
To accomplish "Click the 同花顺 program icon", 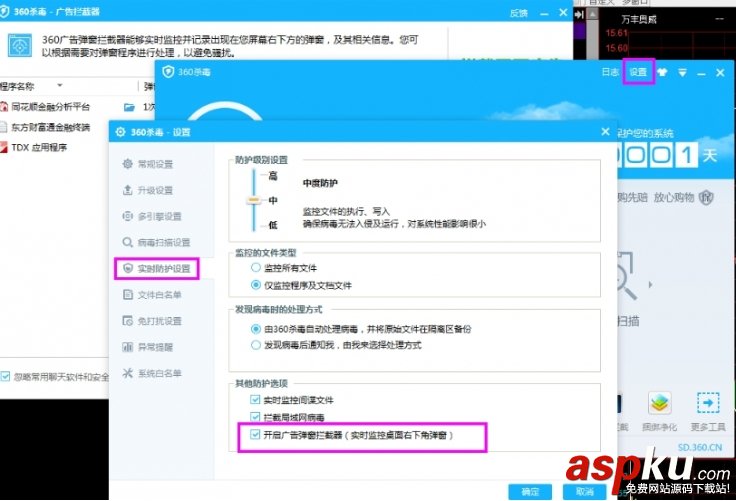I will point(4,107).
